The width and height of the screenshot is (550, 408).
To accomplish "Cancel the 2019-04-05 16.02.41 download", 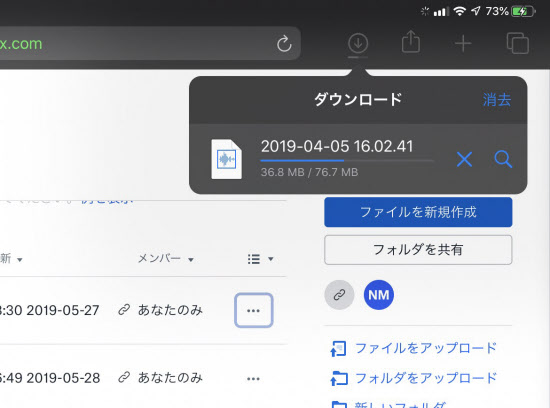I will tap(464, 159).
